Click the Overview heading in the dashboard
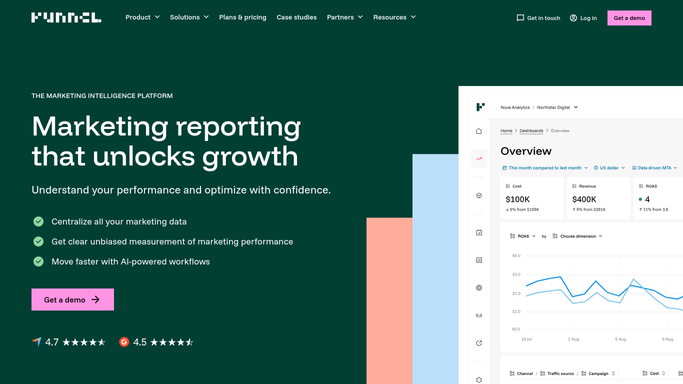The image size is (683, 384). [x=526, y=151]
